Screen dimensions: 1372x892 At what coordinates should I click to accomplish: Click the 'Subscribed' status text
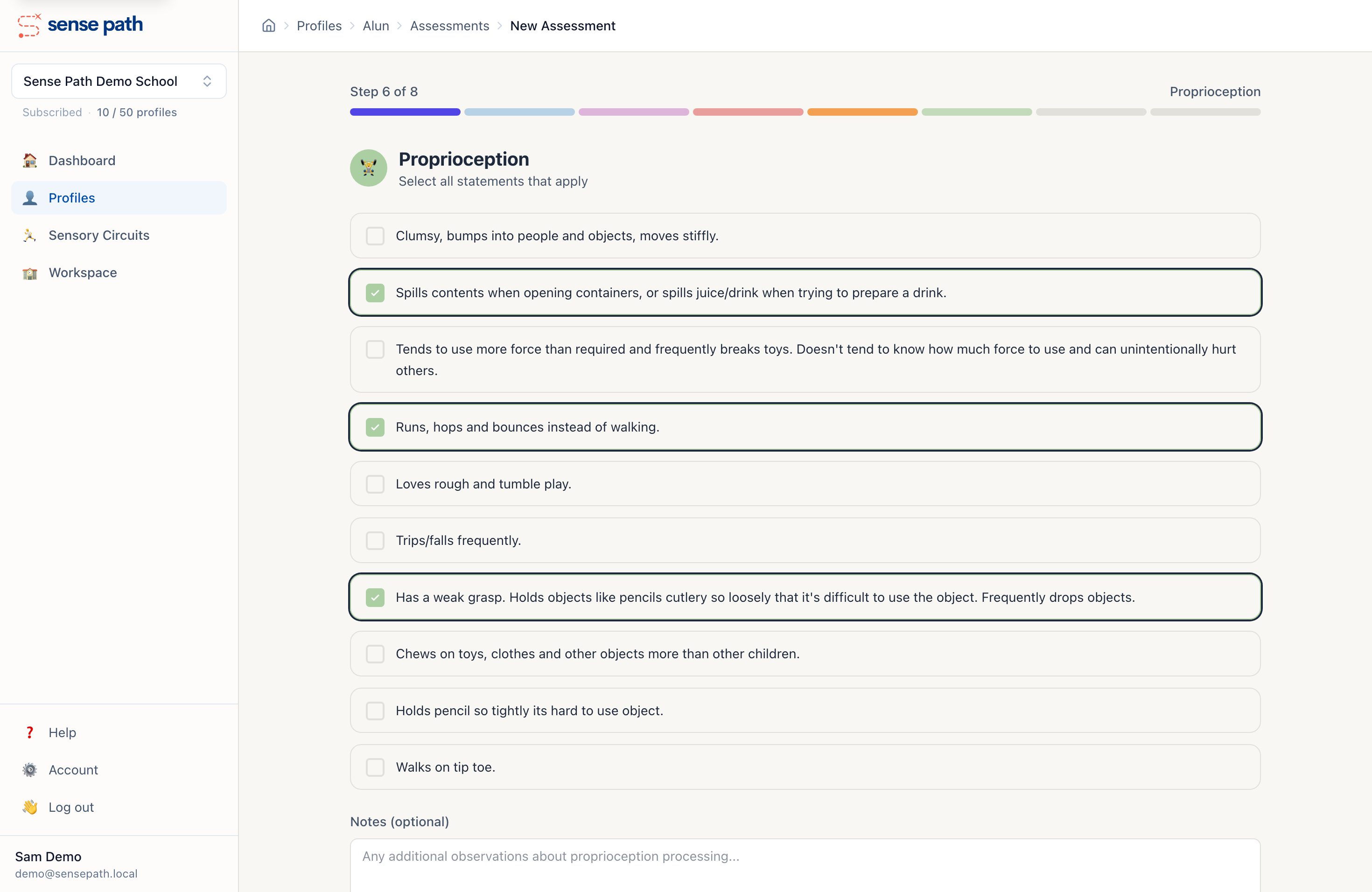(x=52, y=112)
